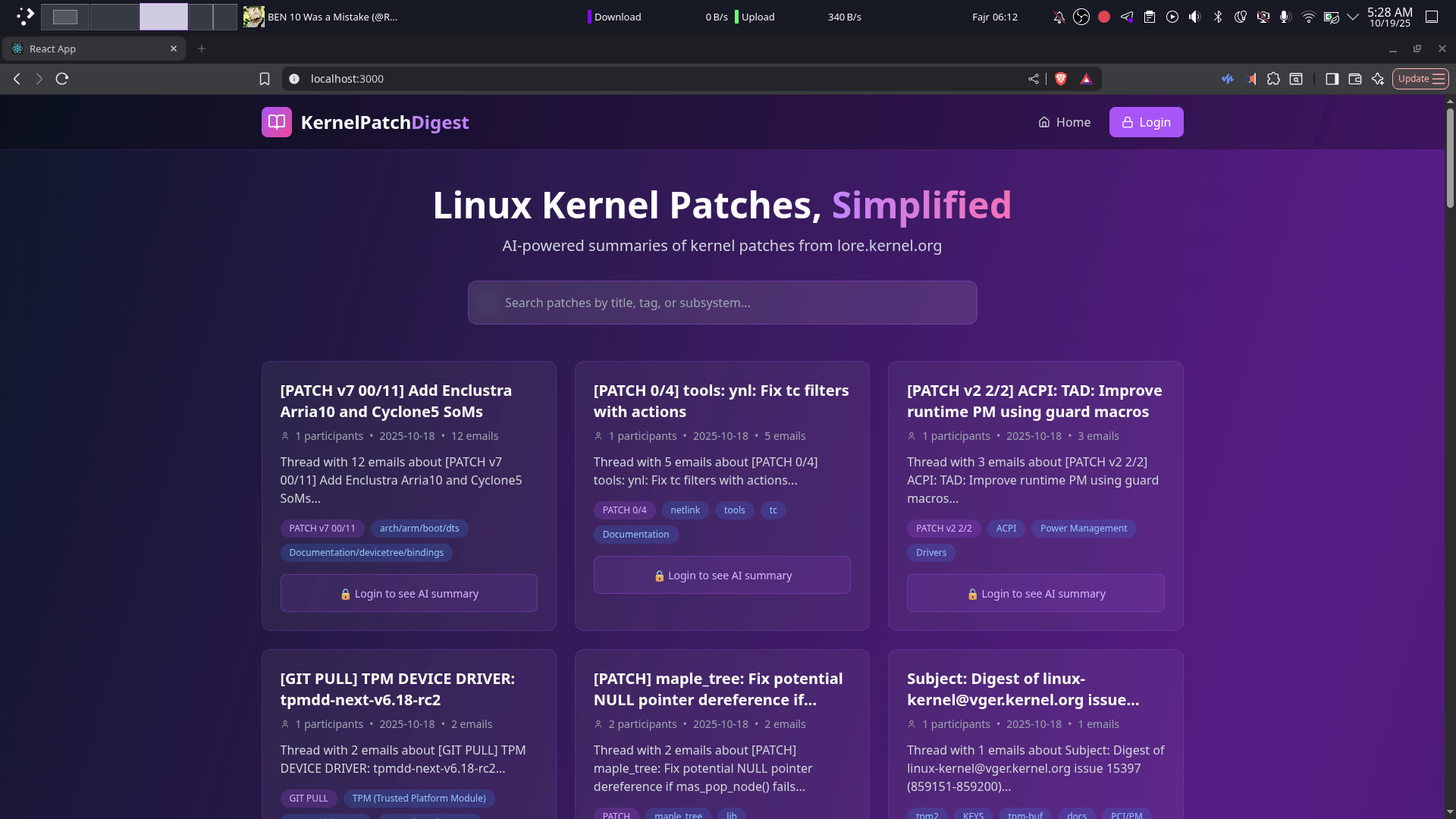Toggle the browser sidebar panel
This screenshot has width=1456, height=819.
click(1332, 79)
